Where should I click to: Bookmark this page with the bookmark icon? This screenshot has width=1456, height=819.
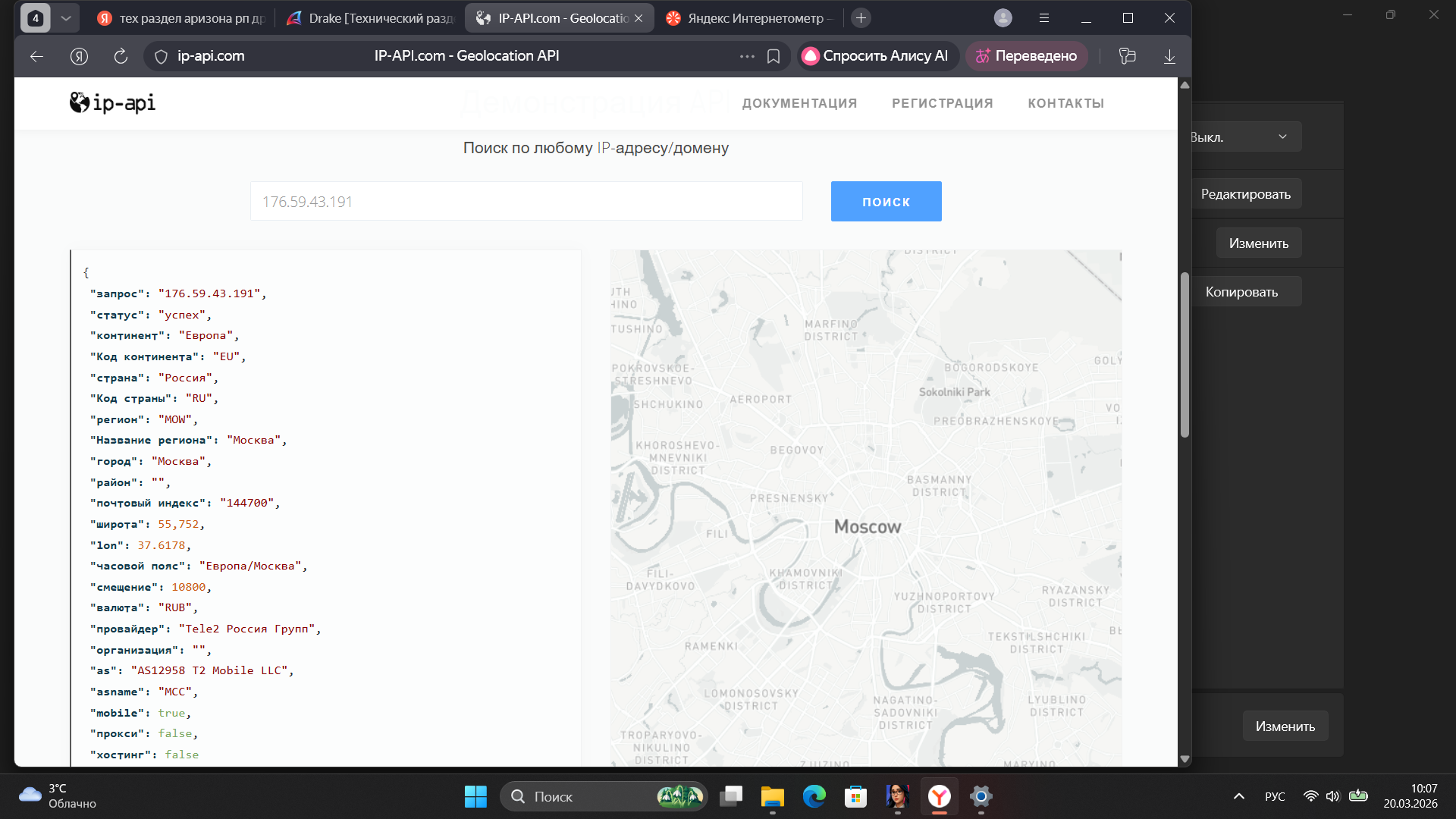coord(773,56)
